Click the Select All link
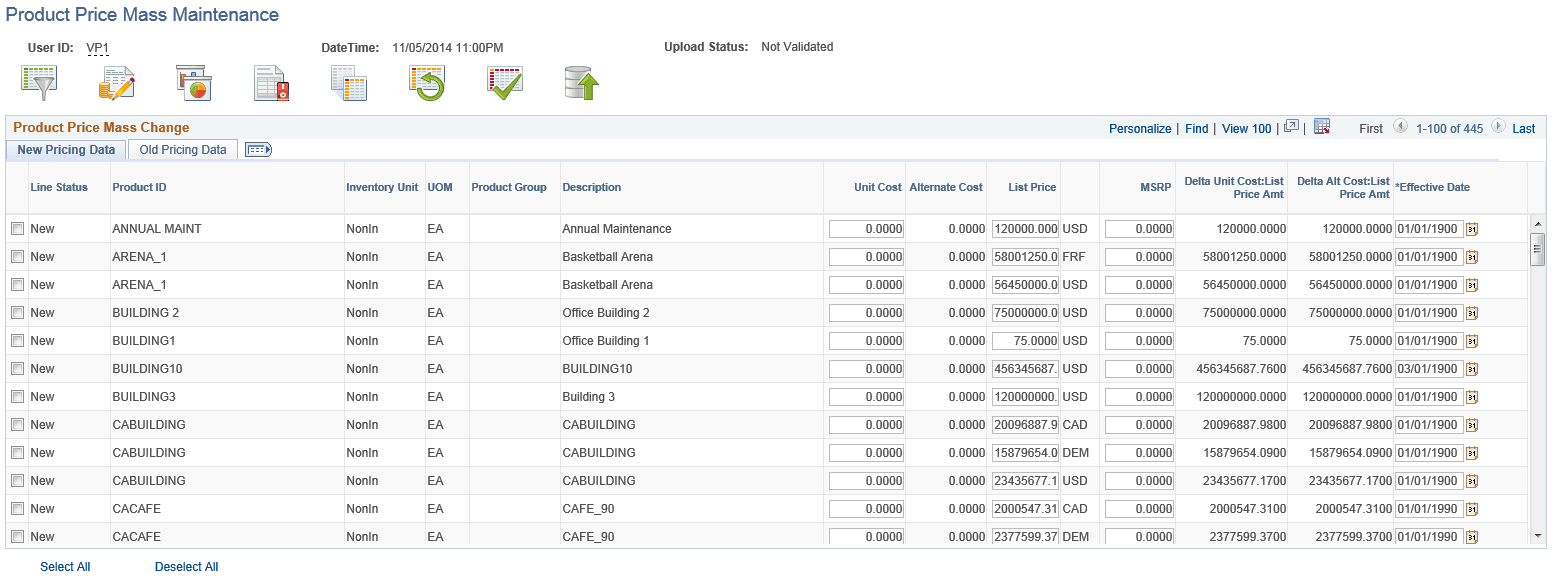The height and width of the screenshot is (578, 1557). pos(64,566)
